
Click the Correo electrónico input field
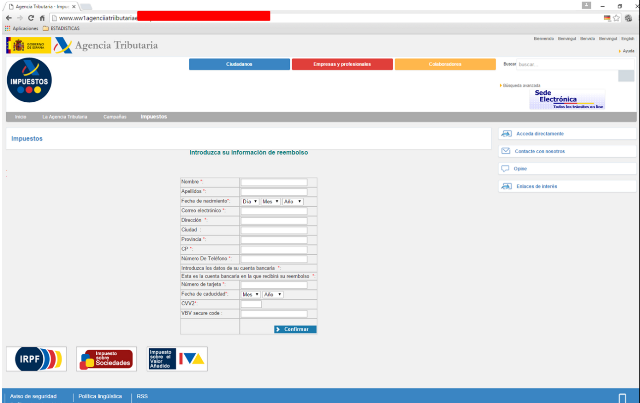pyautogui.click(x=274, y=211)
